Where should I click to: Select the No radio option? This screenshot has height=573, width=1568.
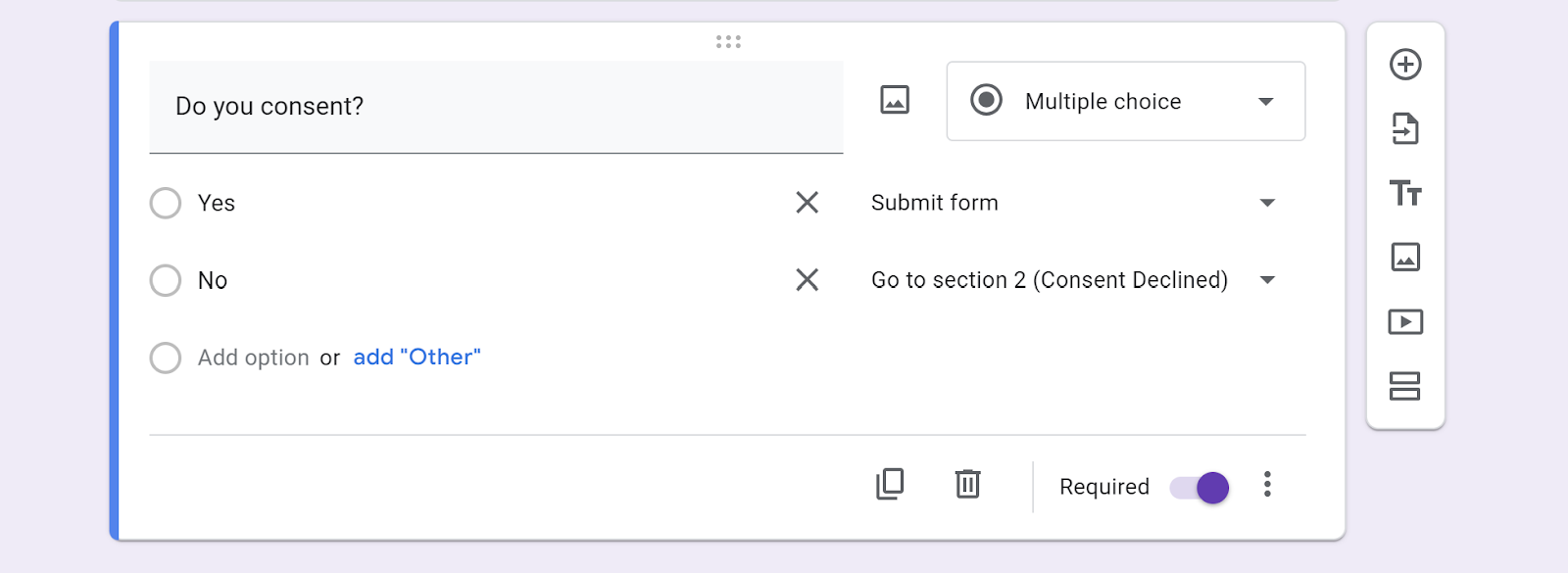(x=166, y=280)
